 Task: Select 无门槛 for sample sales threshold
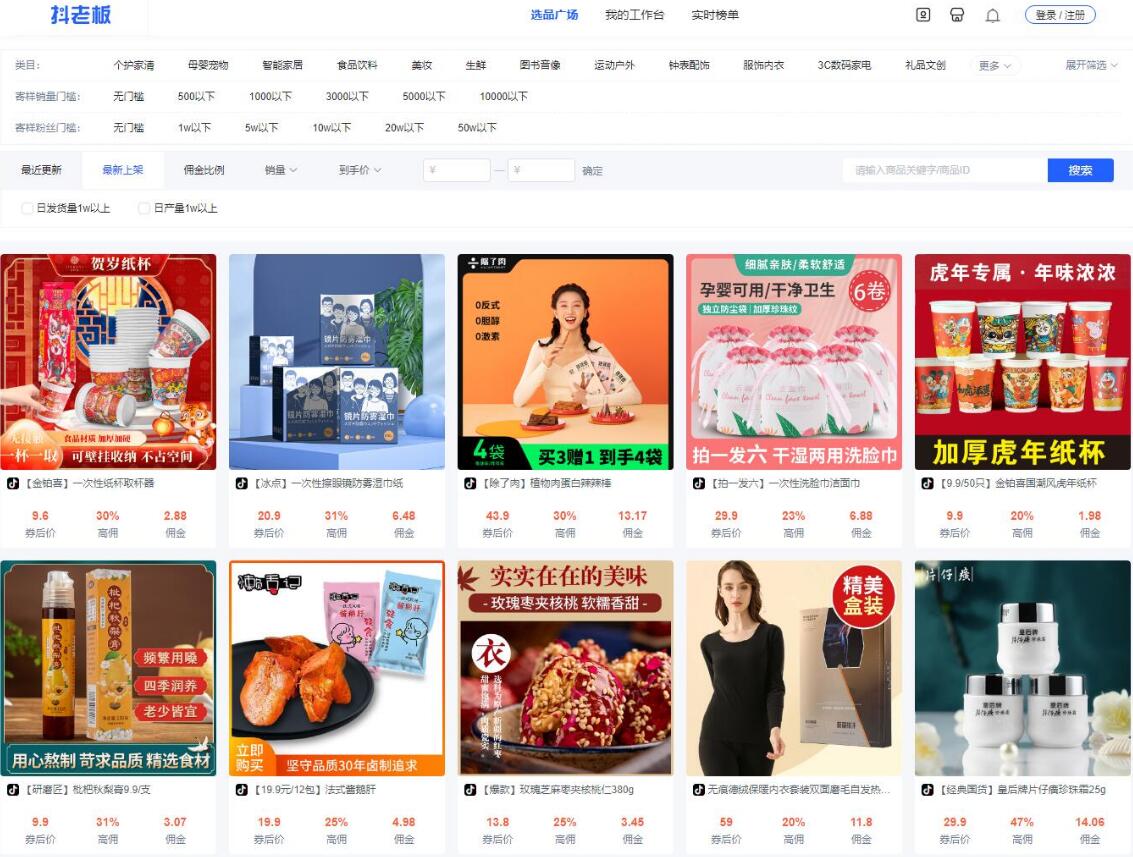(x=129, y=96)
